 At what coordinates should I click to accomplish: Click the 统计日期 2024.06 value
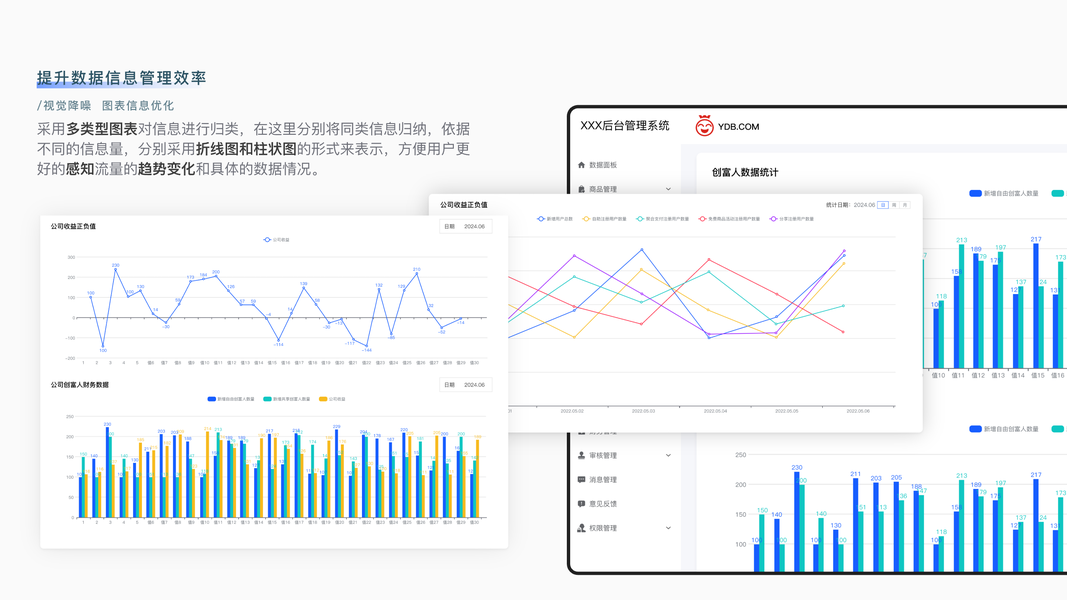click(x=864, y=205)
